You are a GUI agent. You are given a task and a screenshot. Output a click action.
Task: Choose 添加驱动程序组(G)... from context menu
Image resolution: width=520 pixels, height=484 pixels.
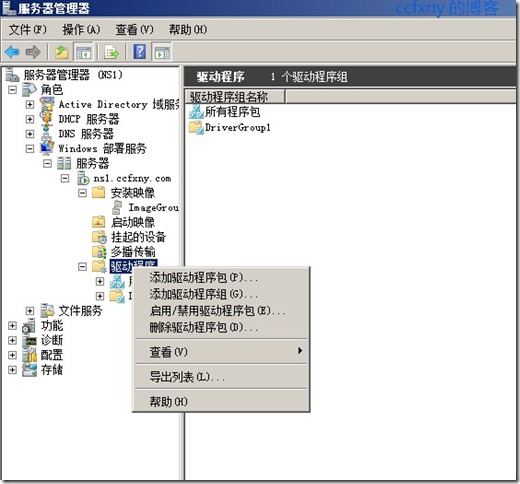click(204, 294)
